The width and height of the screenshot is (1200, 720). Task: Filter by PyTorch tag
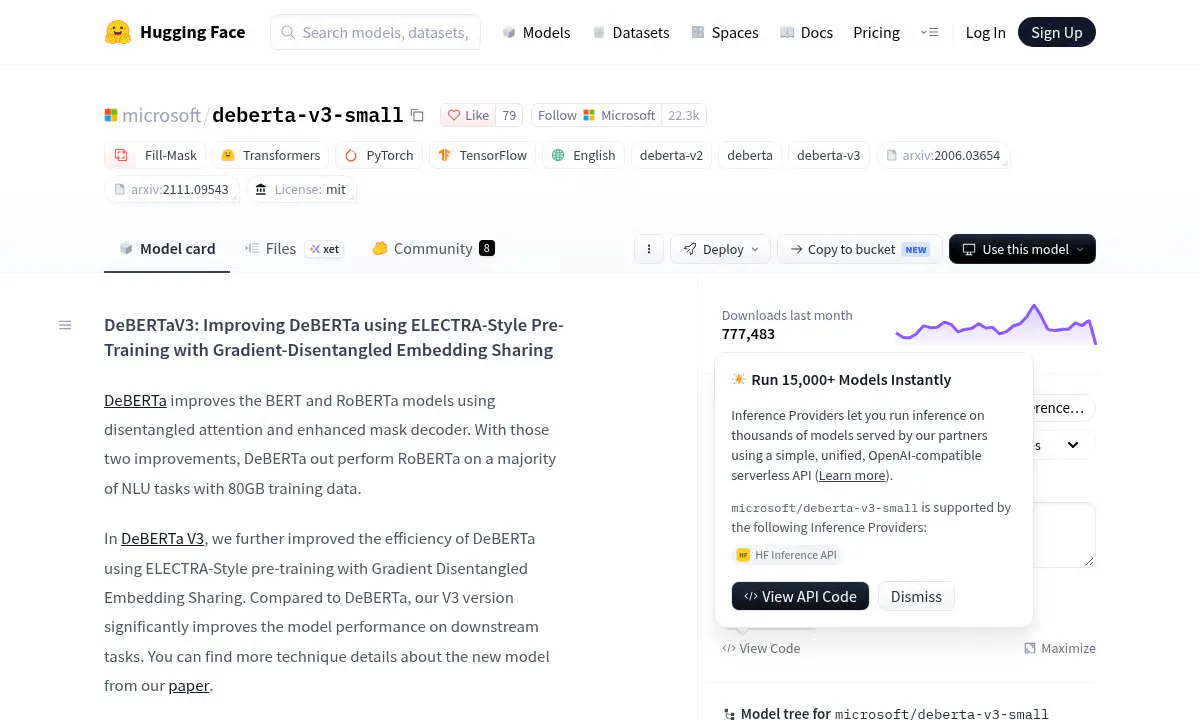[379, 155]
